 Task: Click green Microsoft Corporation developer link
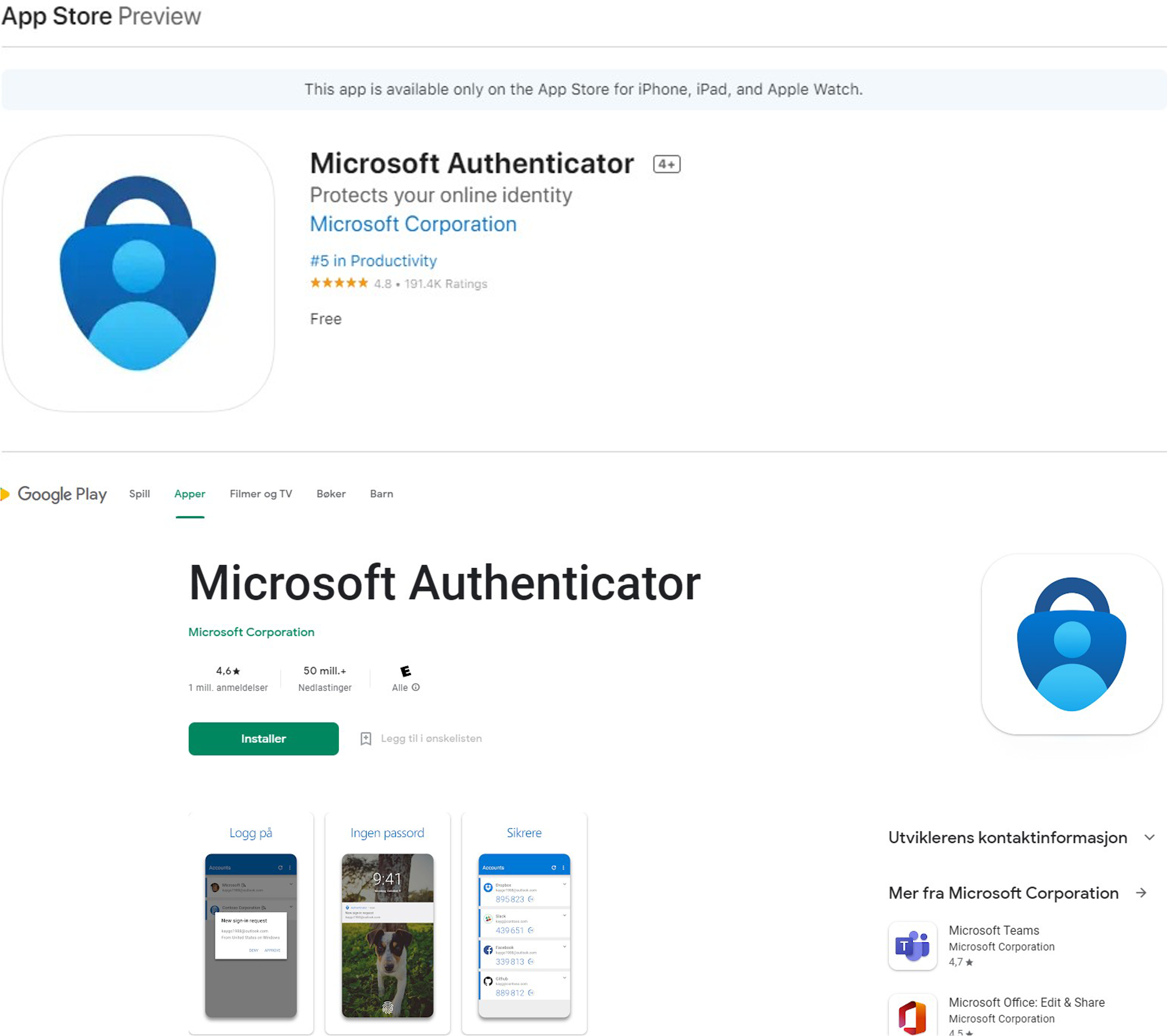tap(252, 632)
